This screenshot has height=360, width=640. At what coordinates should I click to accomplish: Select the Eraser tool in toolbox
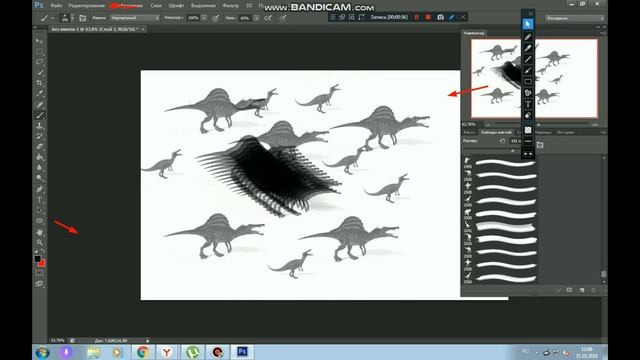39,147
